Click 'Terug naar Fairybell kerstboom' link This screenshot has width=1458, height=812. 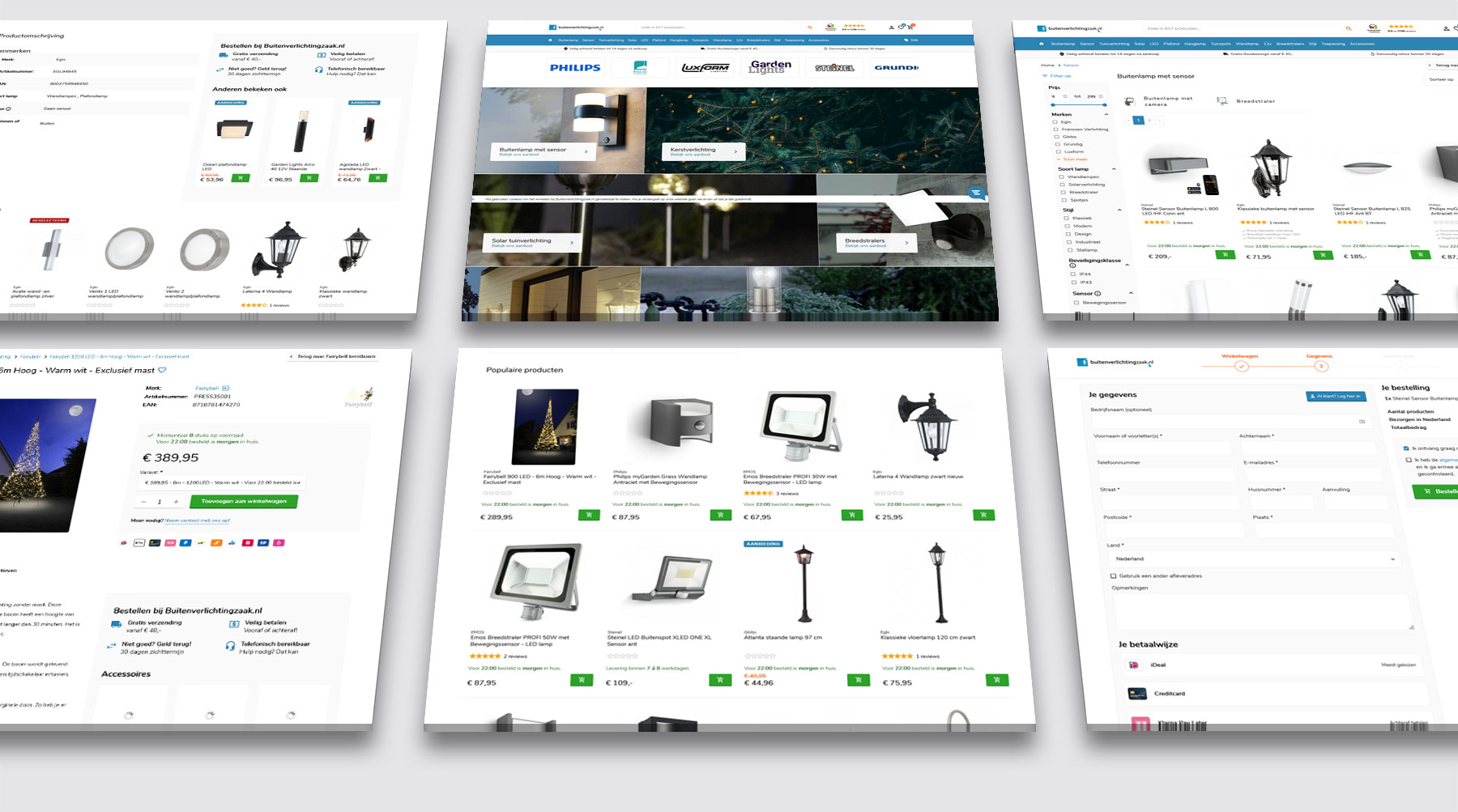[332, 356]
